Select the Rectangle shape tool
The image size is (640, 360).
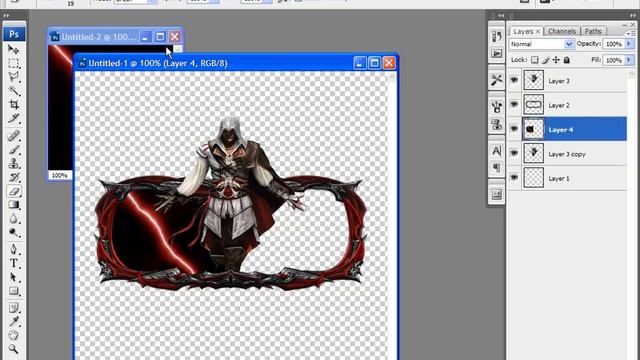pos(13,291)
